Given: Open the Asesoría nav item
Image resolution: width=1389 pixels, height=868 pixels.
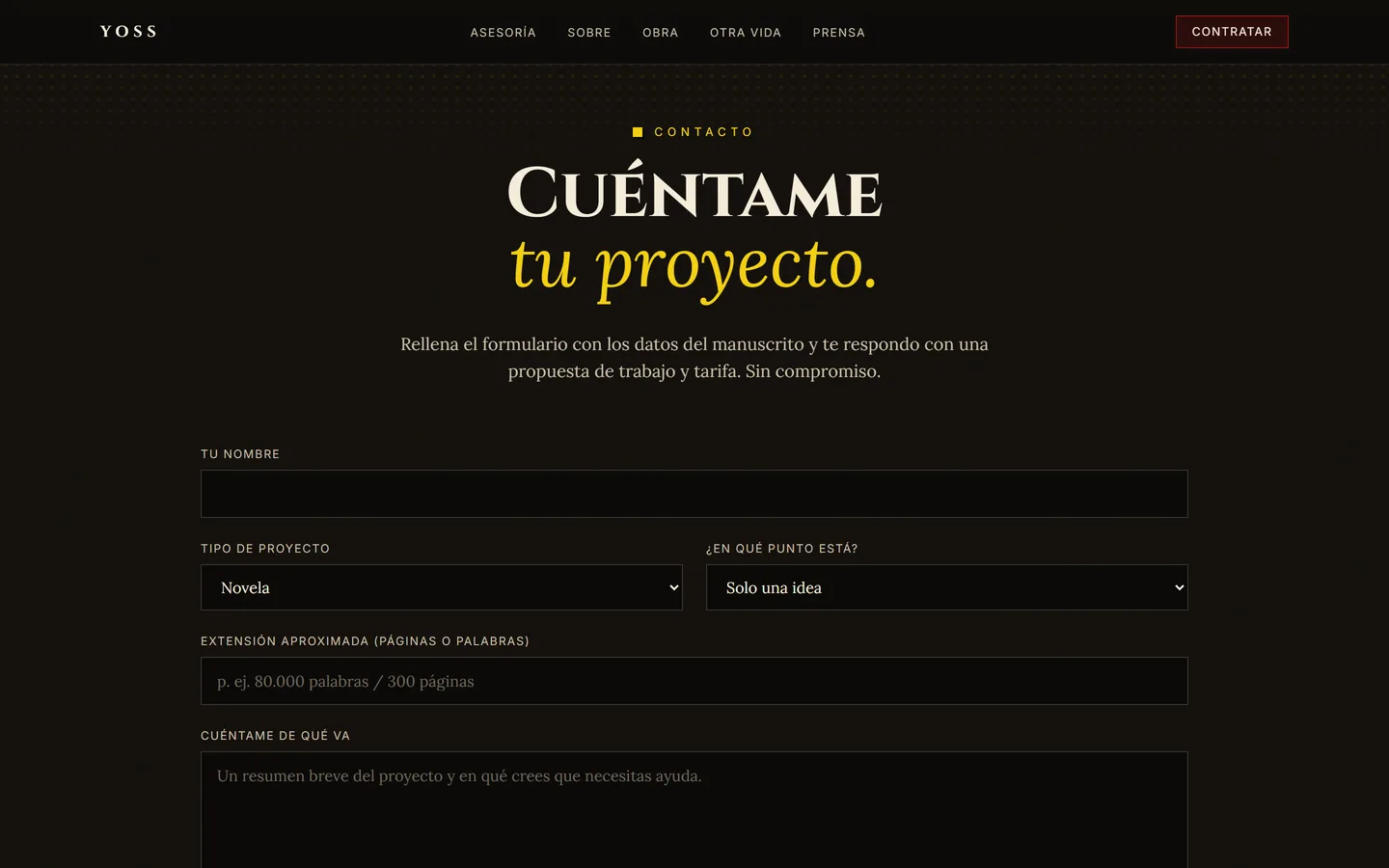Looking at the screenshot, I should 503,33.
